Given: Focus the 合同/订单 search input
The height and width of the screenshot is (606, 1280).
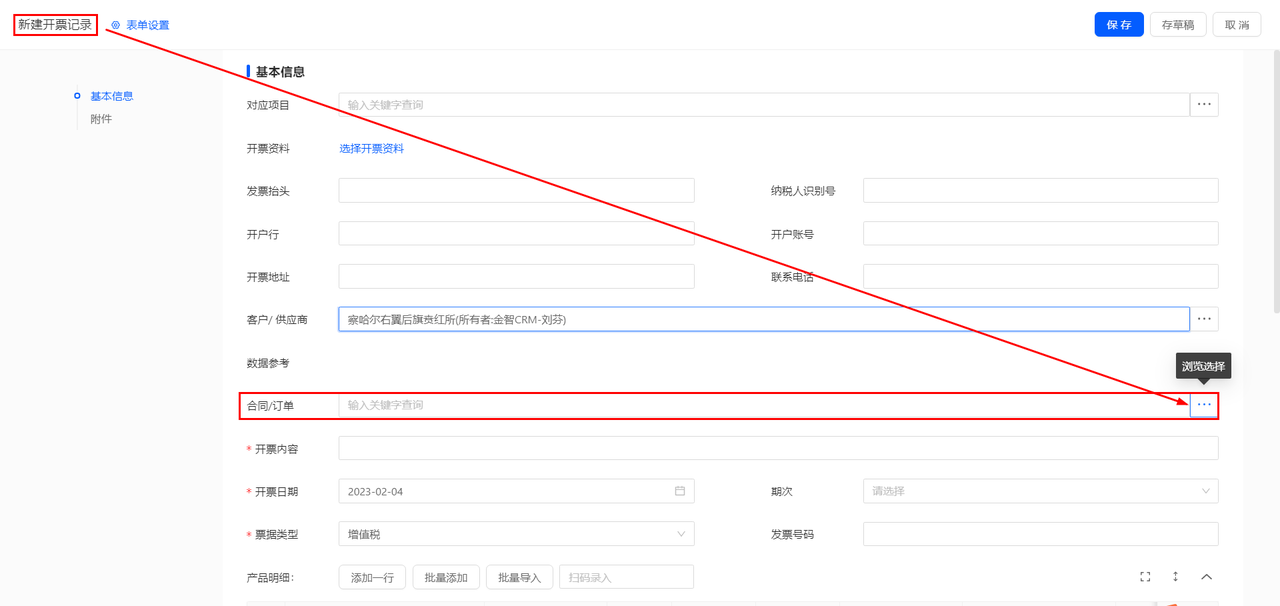Looking at the screenshot, I should [x=764, y=405].
